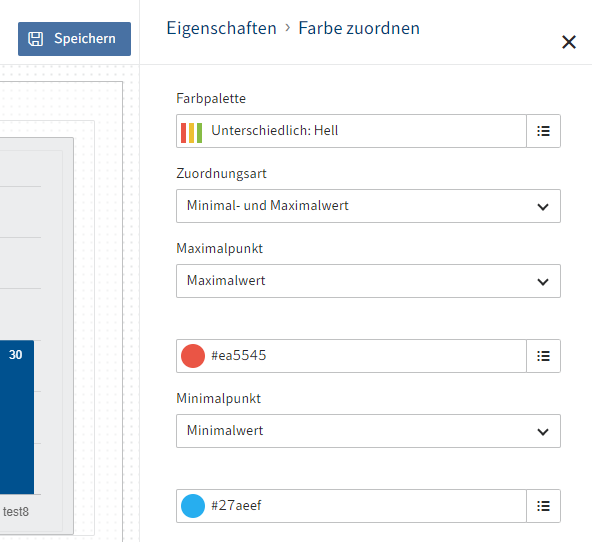Click the breadcrumb chevron separator

click(x=288, y=28)
